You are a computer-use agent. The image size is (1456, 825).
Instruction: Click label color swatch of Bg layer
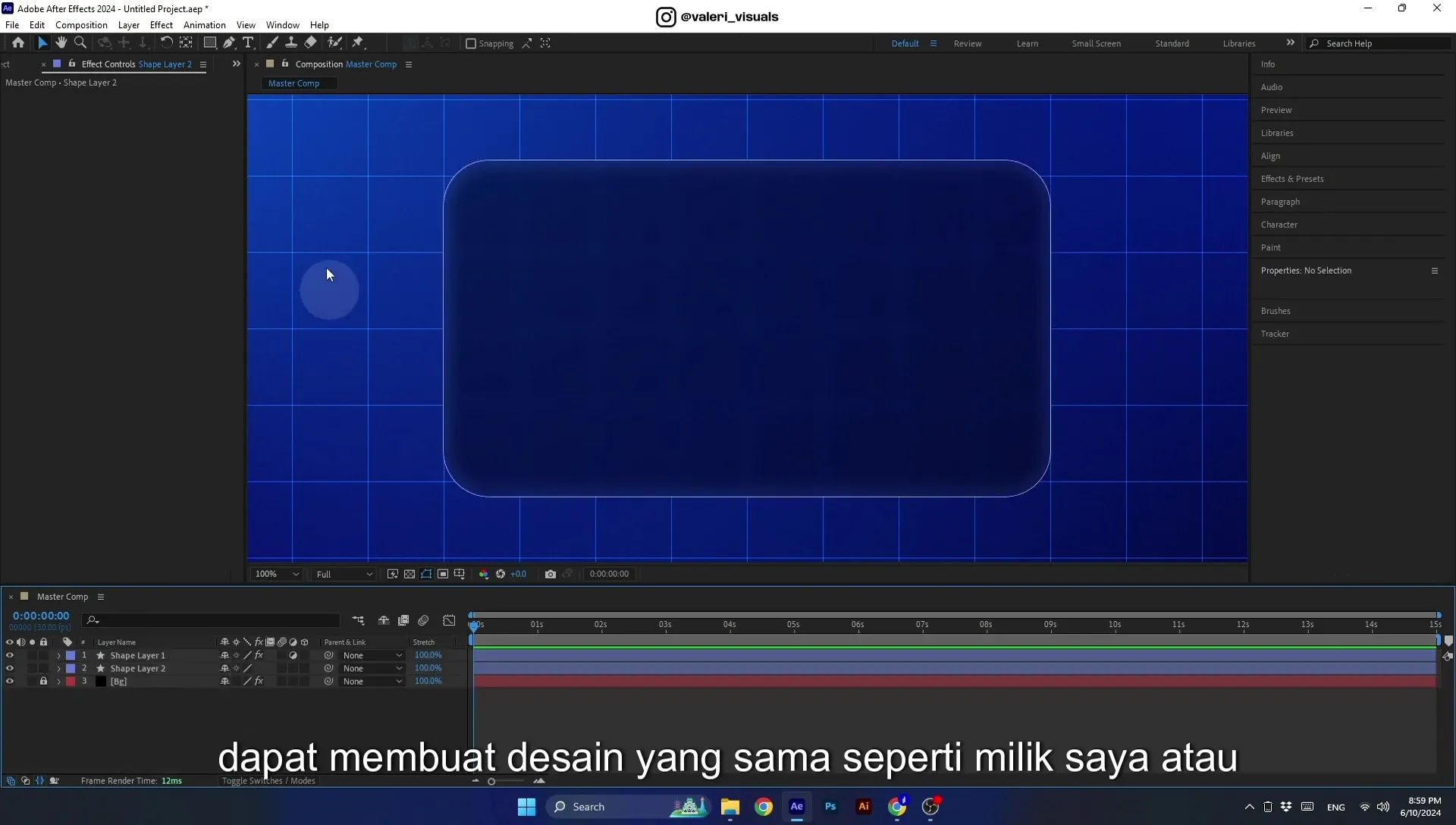71,682
